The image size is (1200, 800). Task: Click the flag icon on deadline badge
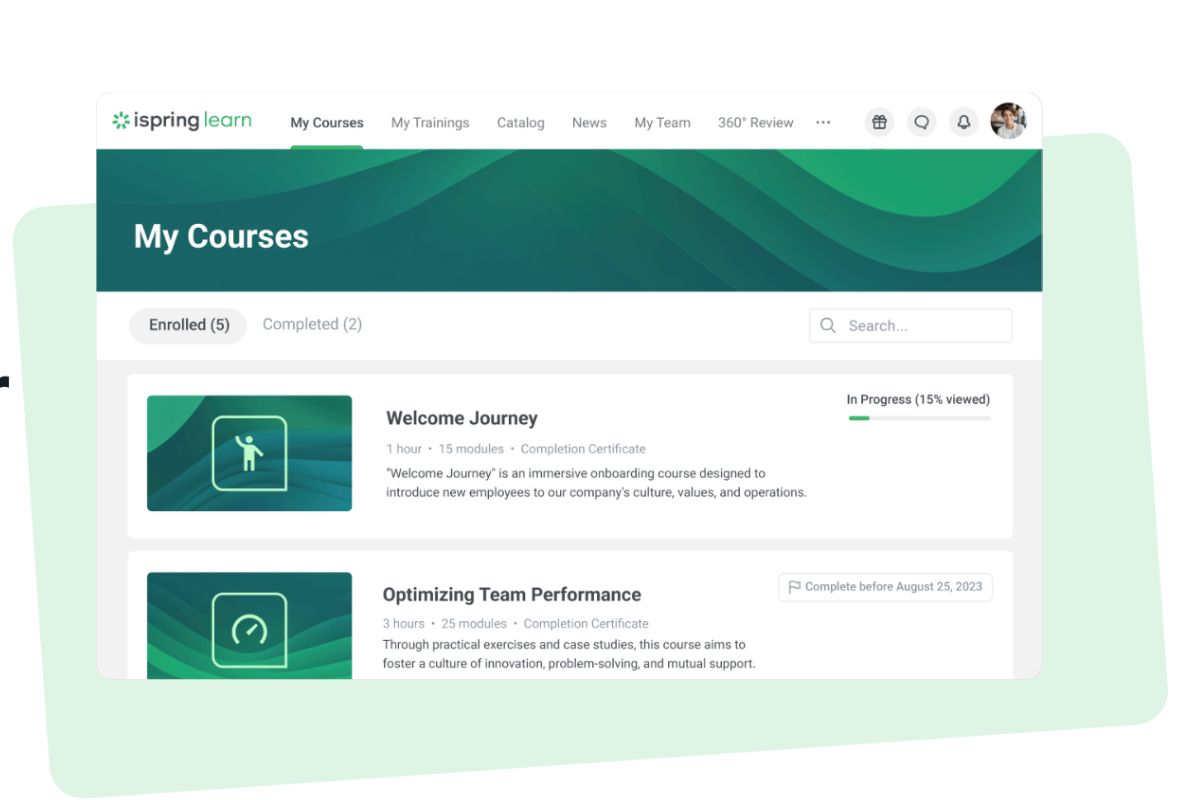795,587
